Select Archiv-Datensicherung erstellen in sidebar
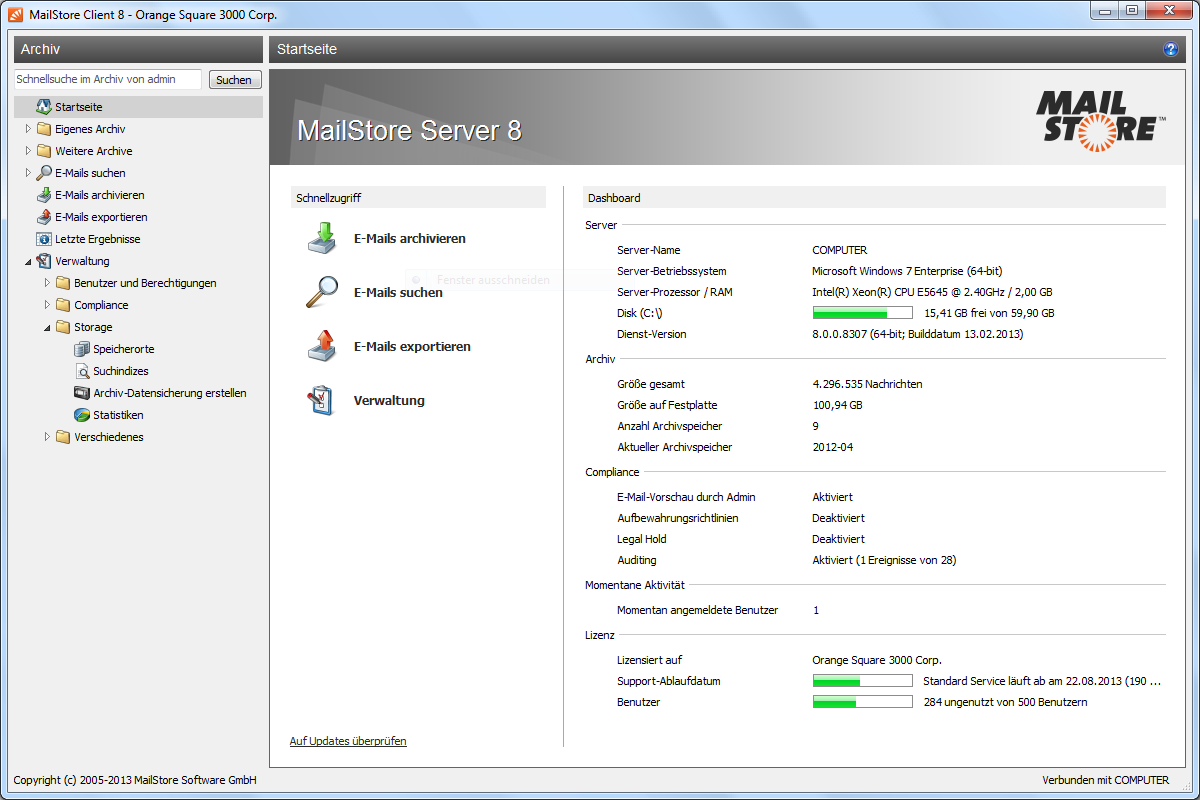 click(169, 393)
